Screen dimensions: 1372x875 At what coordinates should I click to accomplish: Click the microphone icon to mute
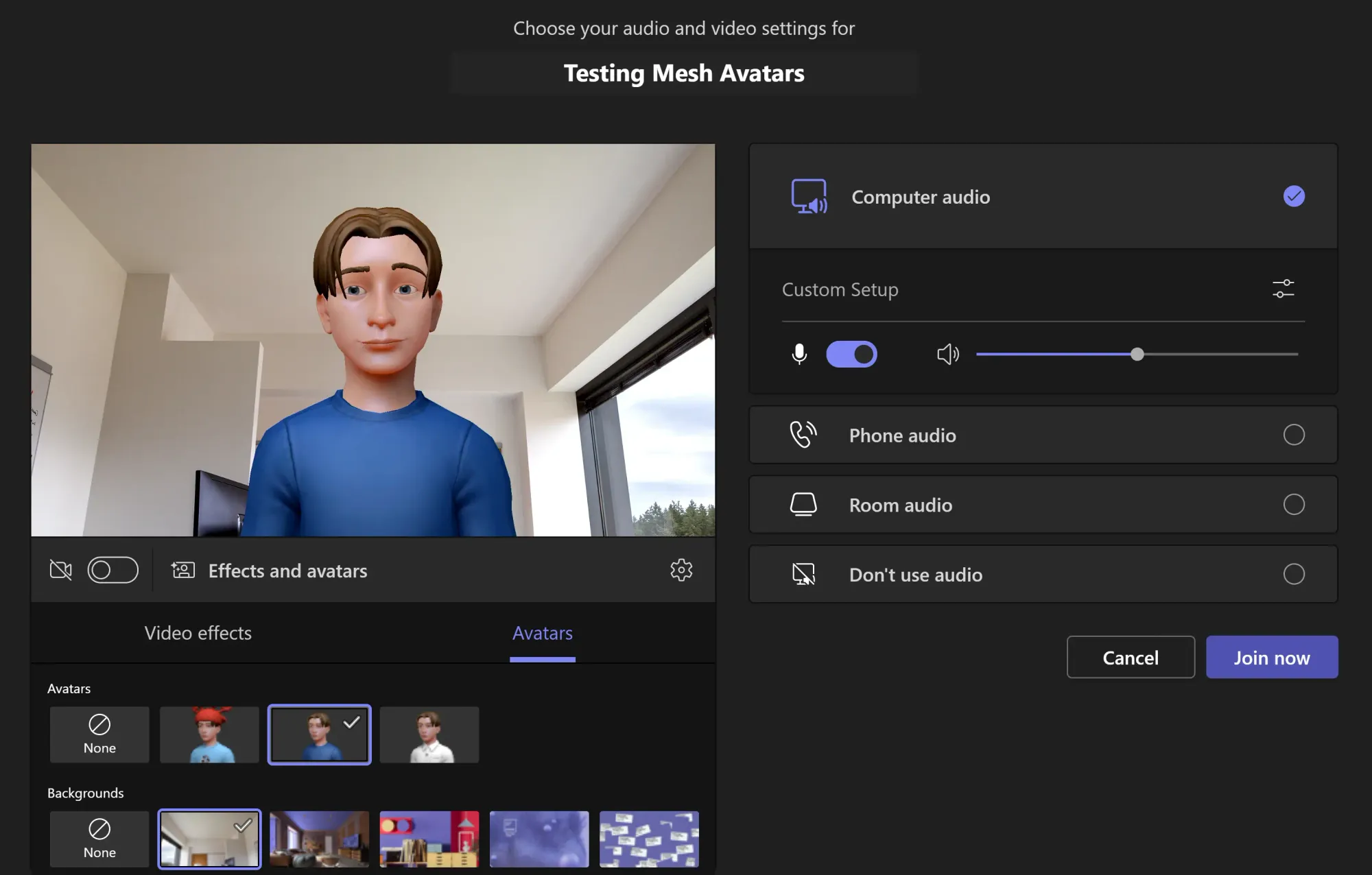click(x=799, y=354)
